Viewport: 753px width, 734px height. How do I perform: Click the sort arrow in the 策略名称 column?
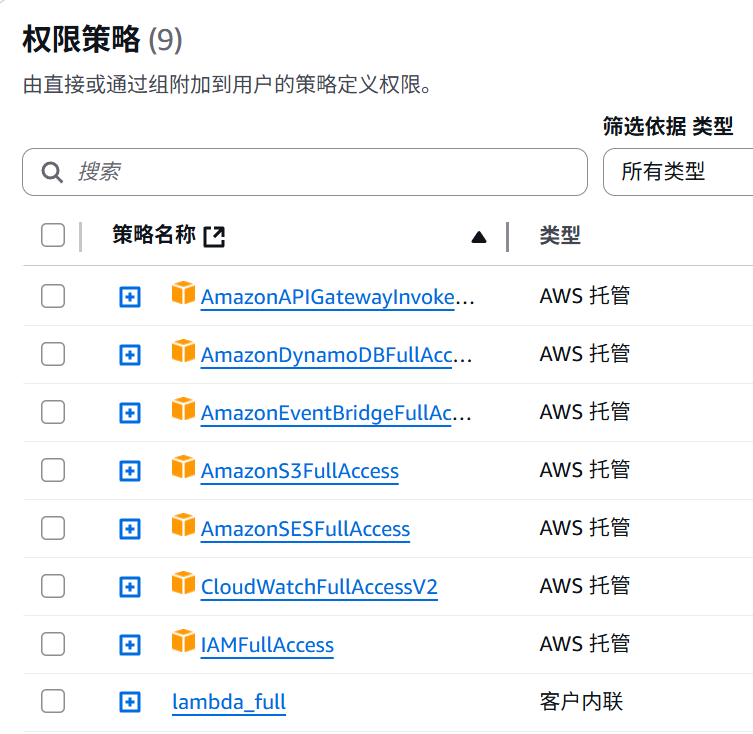(479, 237)
